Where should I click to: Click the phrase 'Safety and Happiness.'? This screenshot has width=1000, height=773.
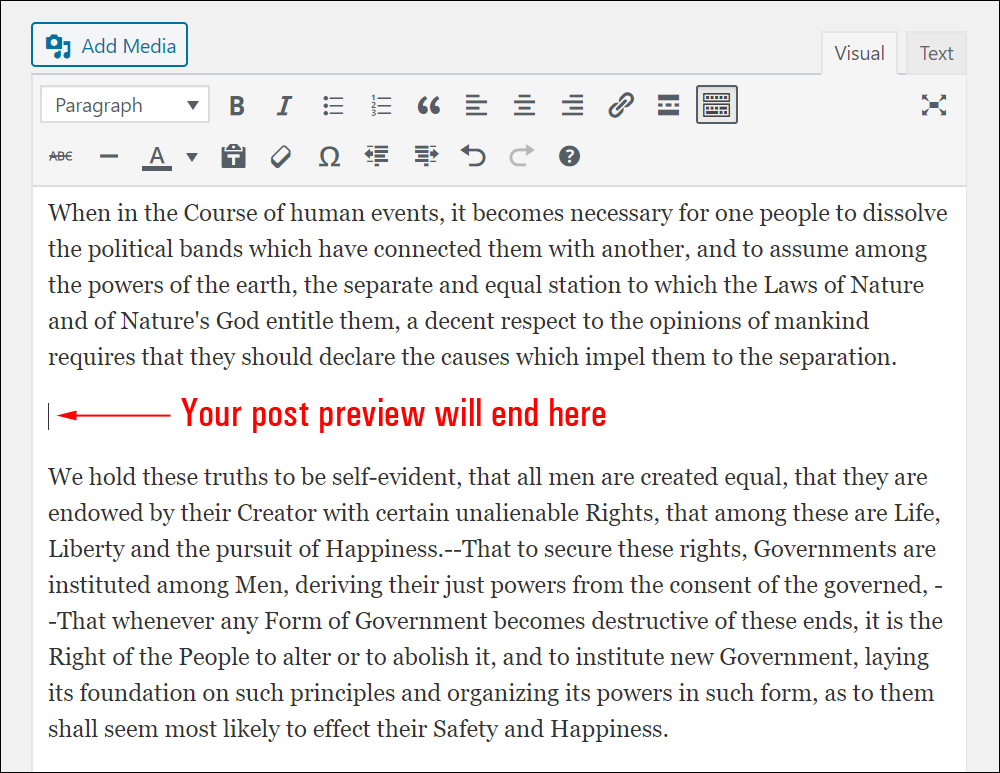pyautogui.click(x=551, y=728)
